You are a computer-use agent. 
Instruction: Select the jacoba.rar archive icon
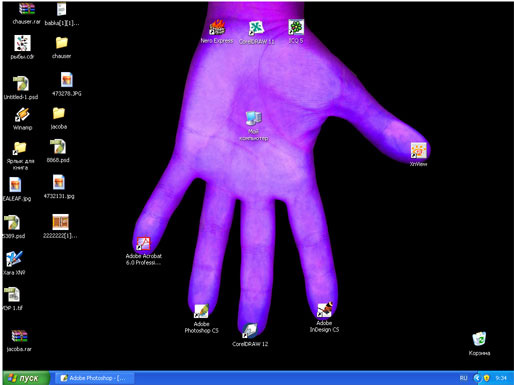click(19, 336)
